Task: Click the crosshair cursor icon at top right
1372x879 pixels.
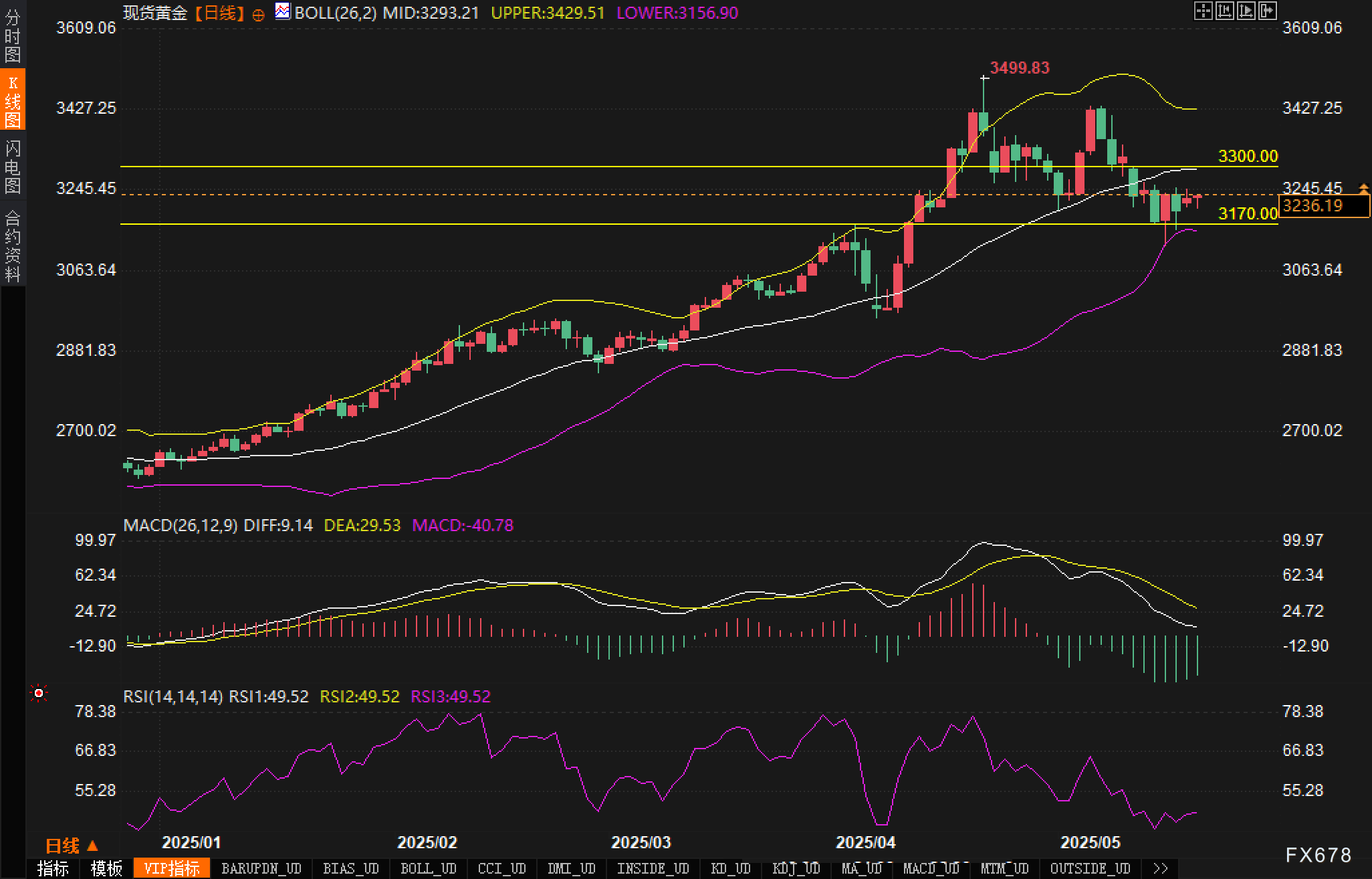Action: [x=1203, y=11]
